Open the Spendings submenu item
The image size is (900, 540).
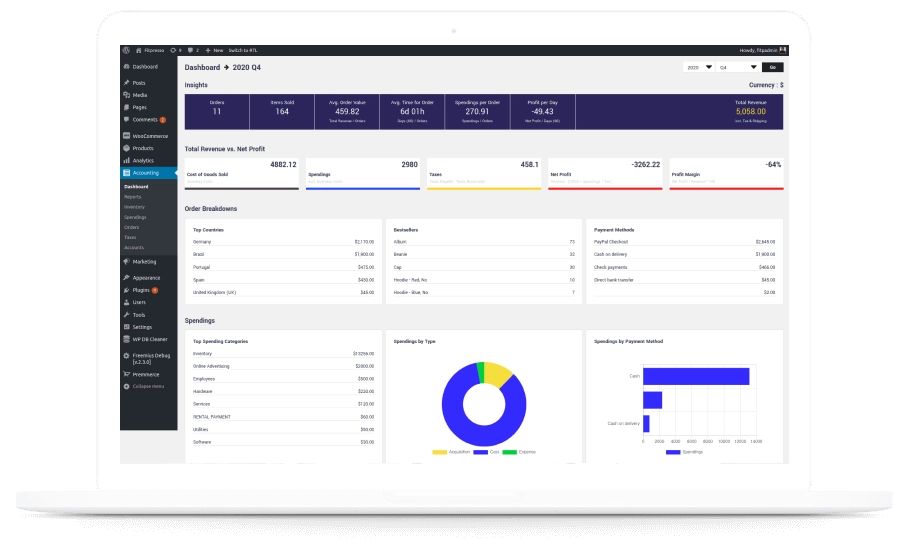pyautogui.click(x=135, y=217)
